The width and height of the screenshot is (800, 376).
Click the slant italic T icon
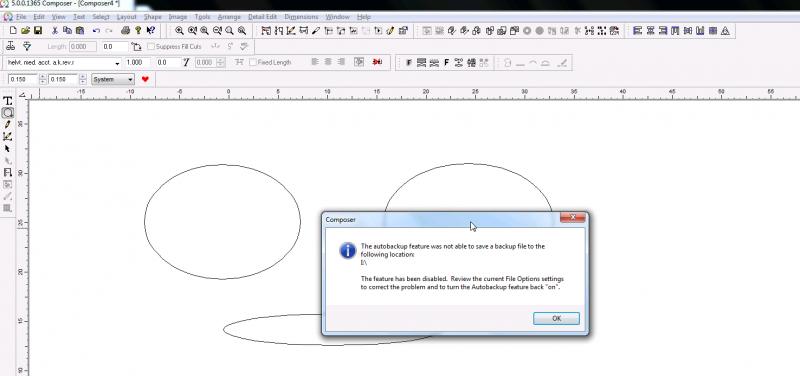click(x=186, y=62)
